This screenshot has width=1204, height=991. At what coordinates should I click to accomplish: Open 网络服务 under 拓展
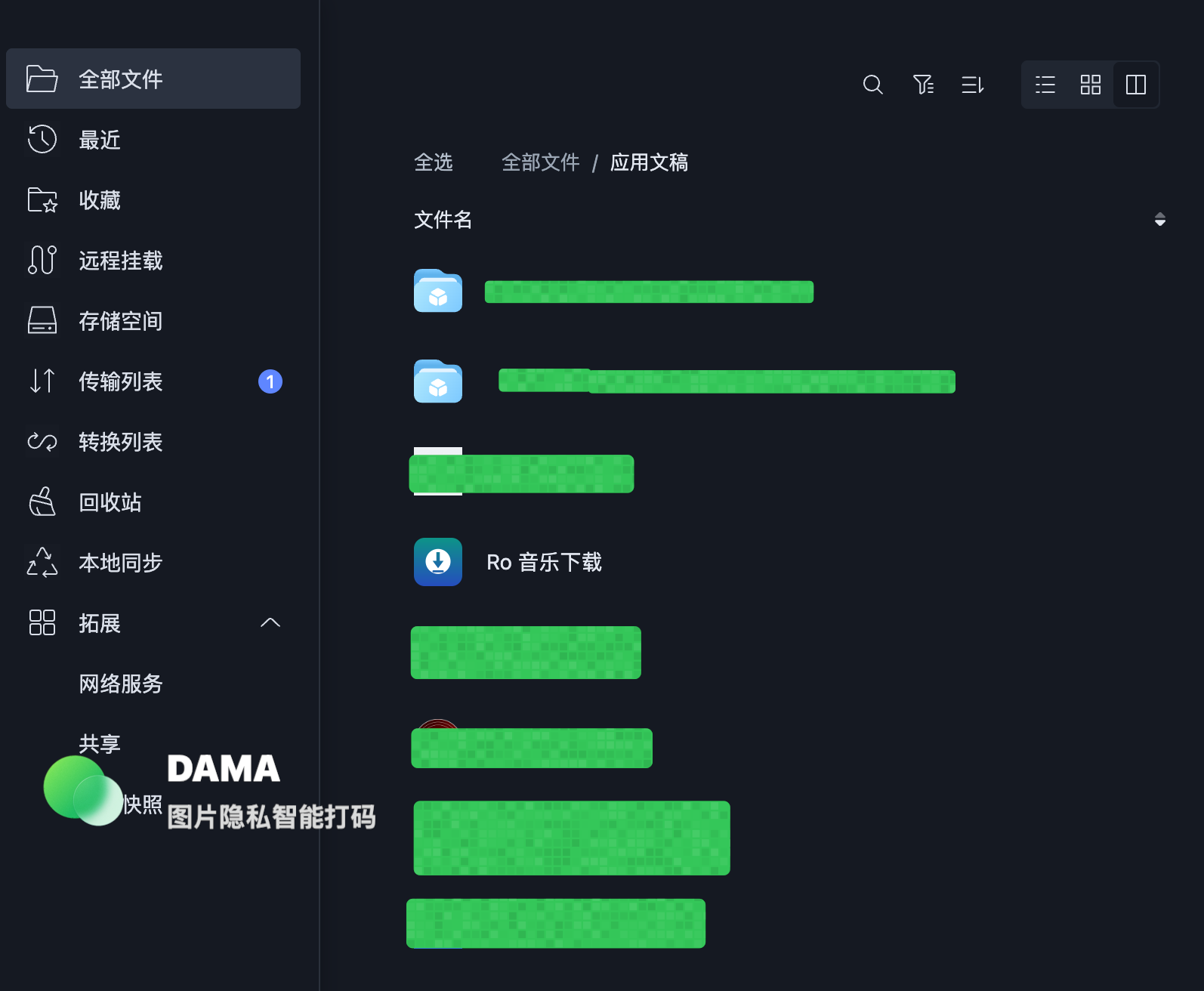coord(121,684)
